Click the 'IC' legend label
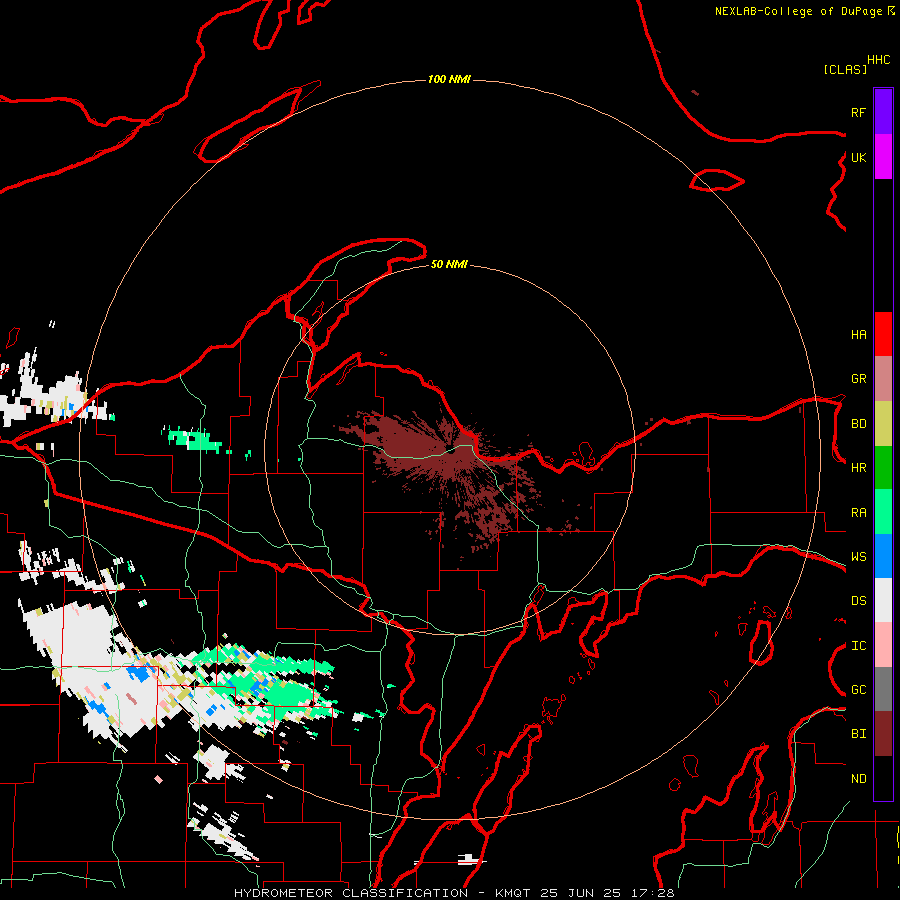900x900 pixels. (859, 646)
